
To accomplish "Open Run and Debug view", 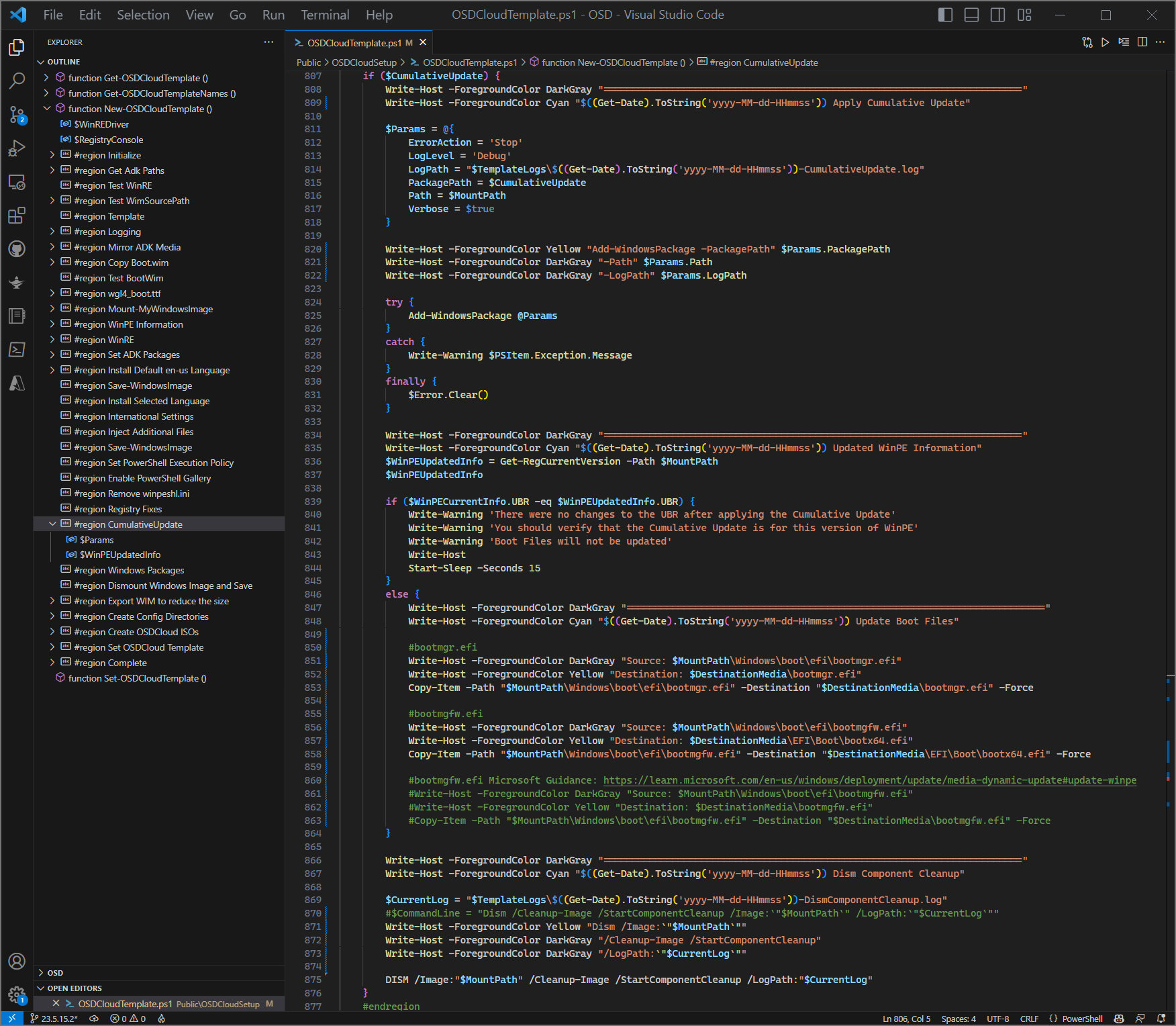I will pyautogui.click(x=17, y=148).
